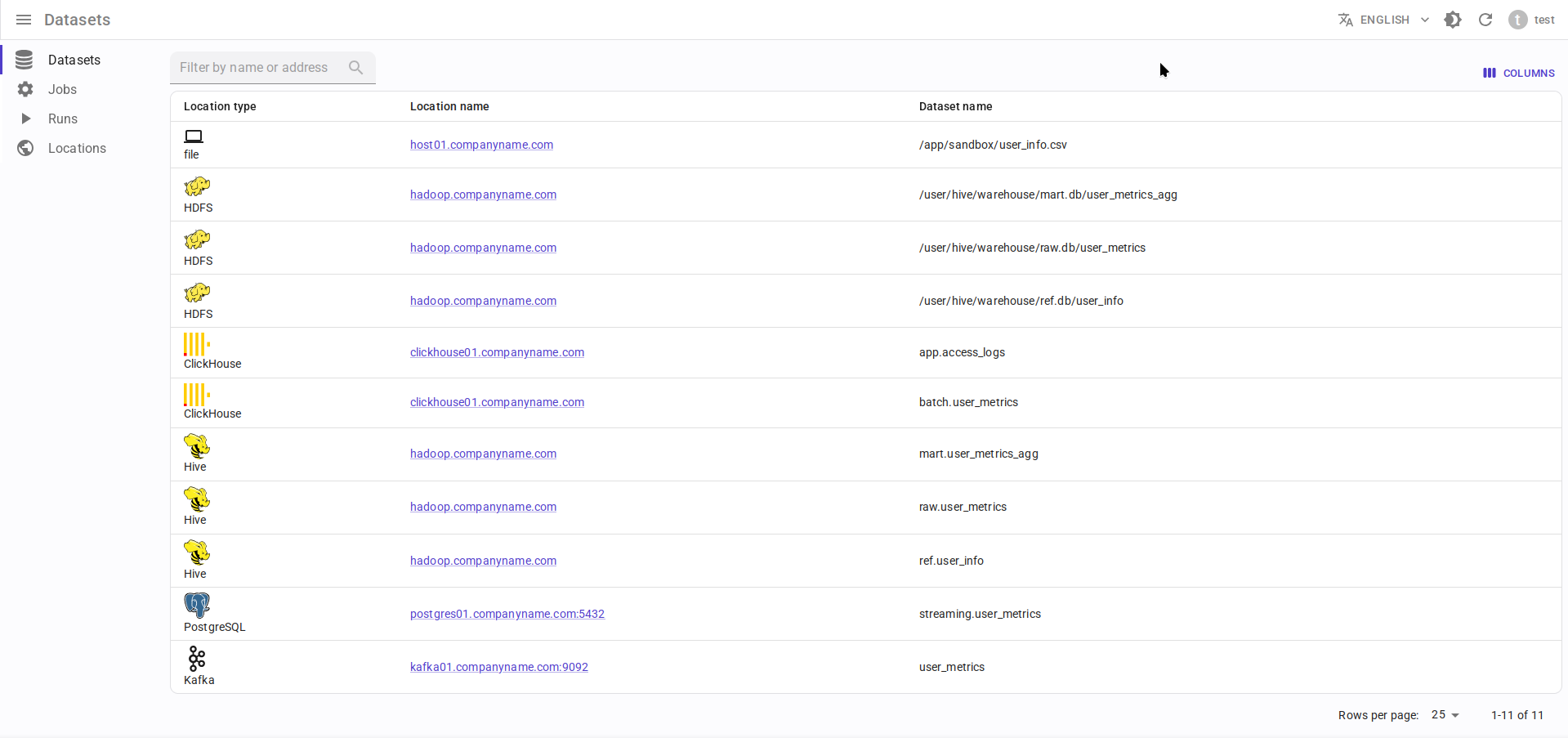Open the host01.companyname.com link

(481, 145)
